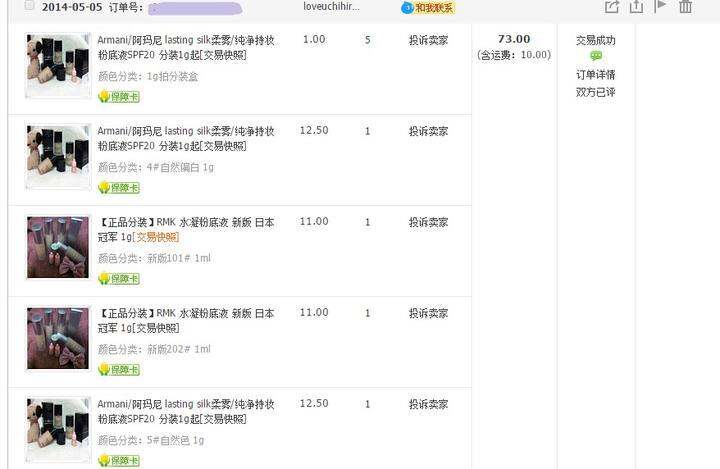Open the Armani title link of 1g拍分装盒 row

(x=186, y=47)
